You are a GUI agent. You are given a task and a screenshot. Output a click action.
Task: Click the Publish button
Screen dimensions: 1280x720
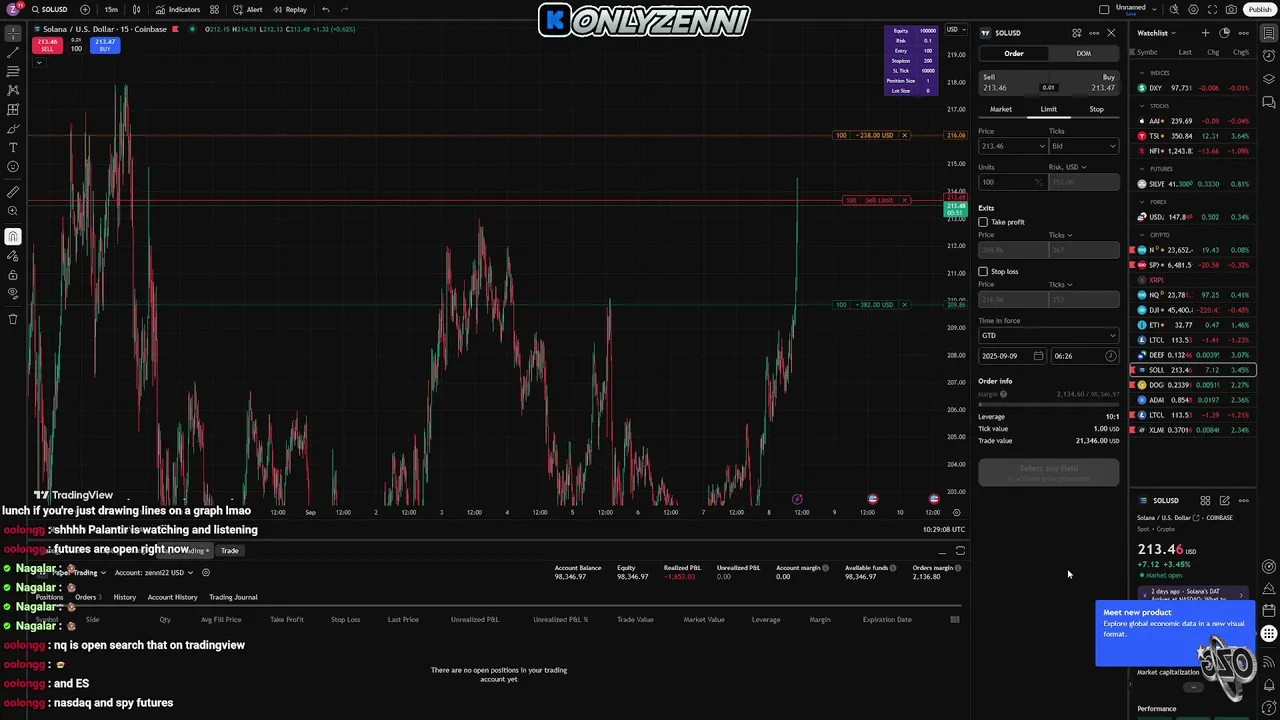[x=1259, y=9]
